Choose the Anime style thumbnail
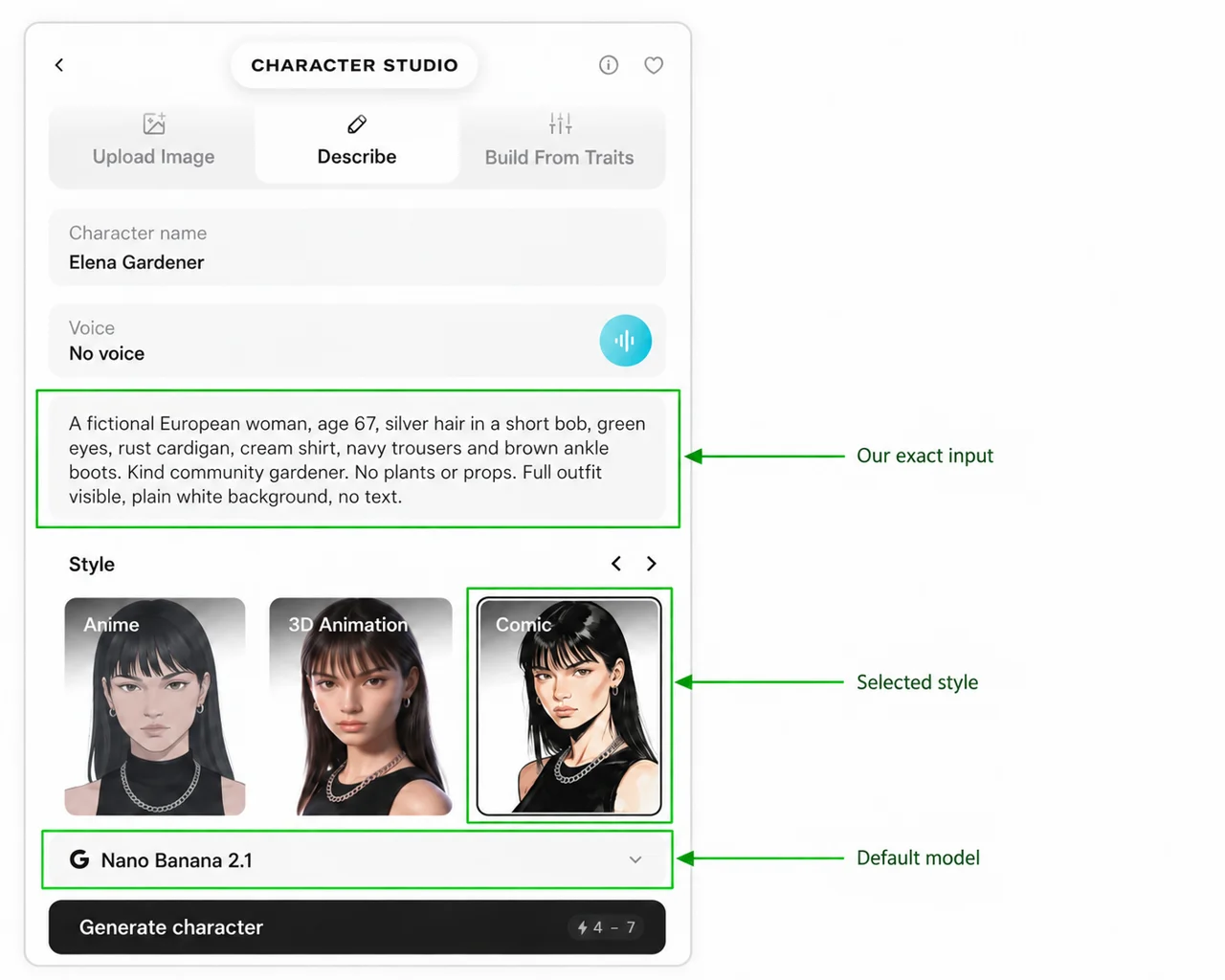 pos(155,706)
